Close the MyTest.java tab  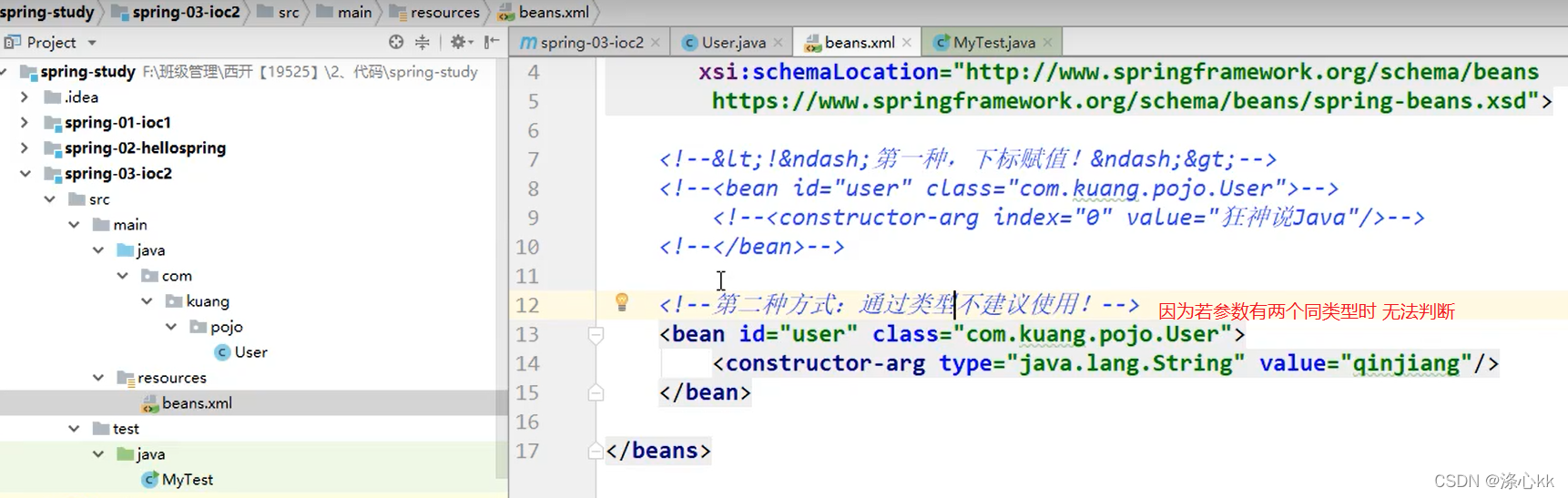[1047, 42]
